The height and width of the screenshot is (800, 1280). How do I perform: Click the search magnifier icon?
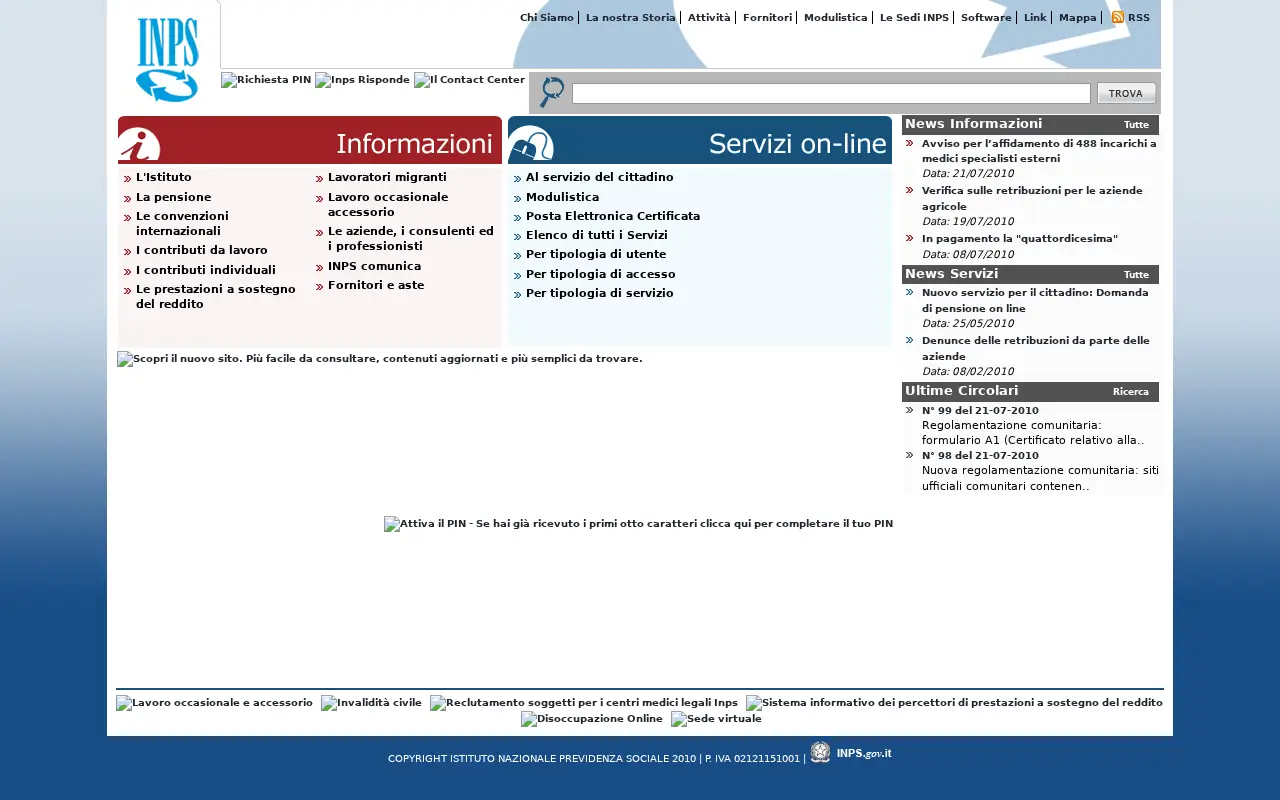click(x=552, y=93)
